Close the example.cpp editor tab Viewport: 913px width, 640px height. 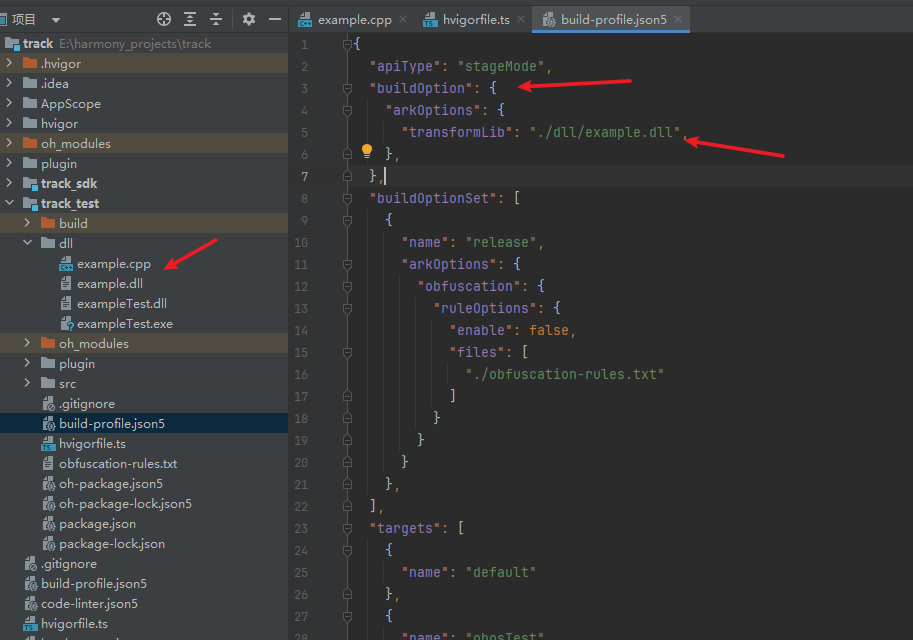pos(402,20)
